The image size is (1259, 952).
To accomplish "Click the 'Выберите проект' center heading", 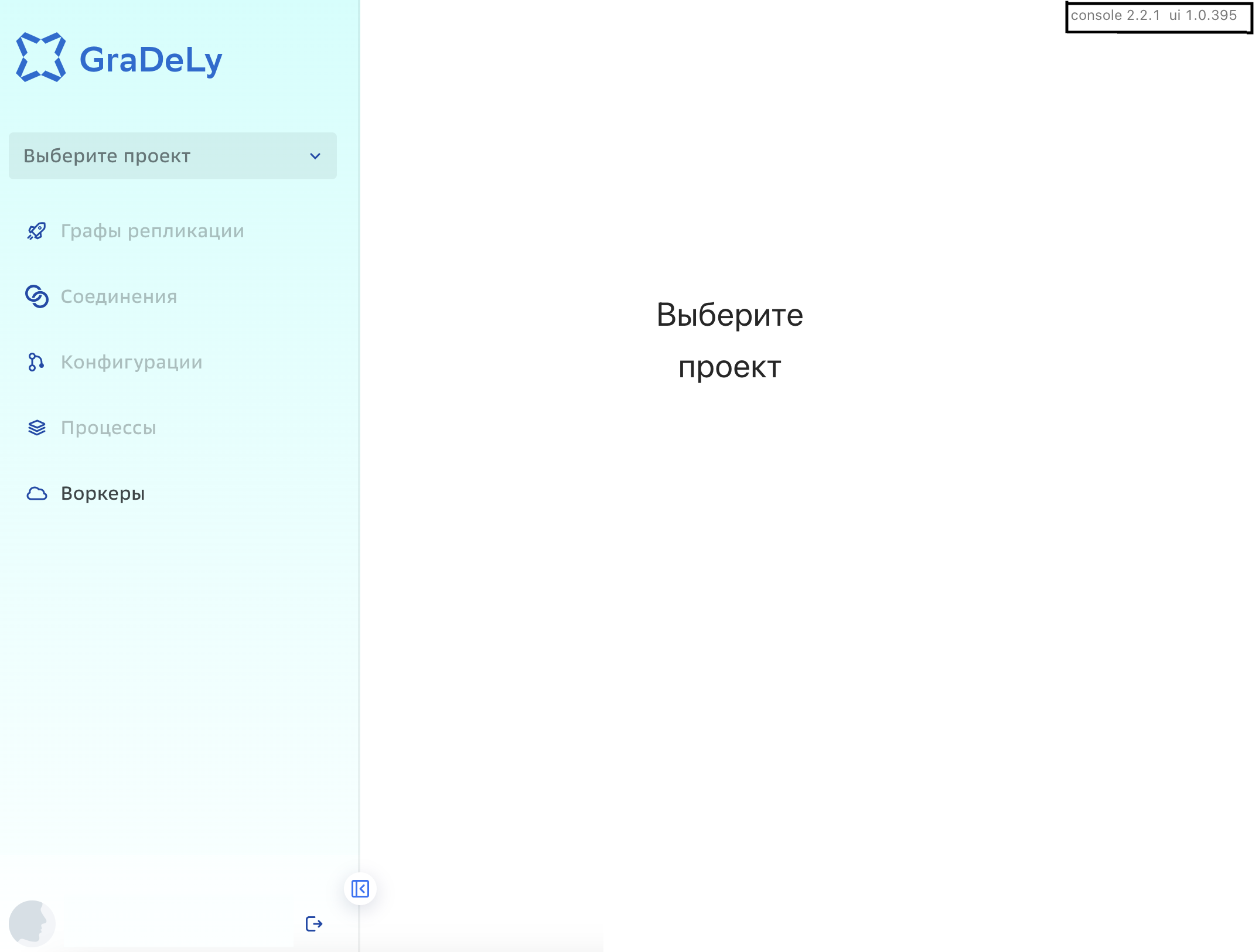I will tap(729, 341).
